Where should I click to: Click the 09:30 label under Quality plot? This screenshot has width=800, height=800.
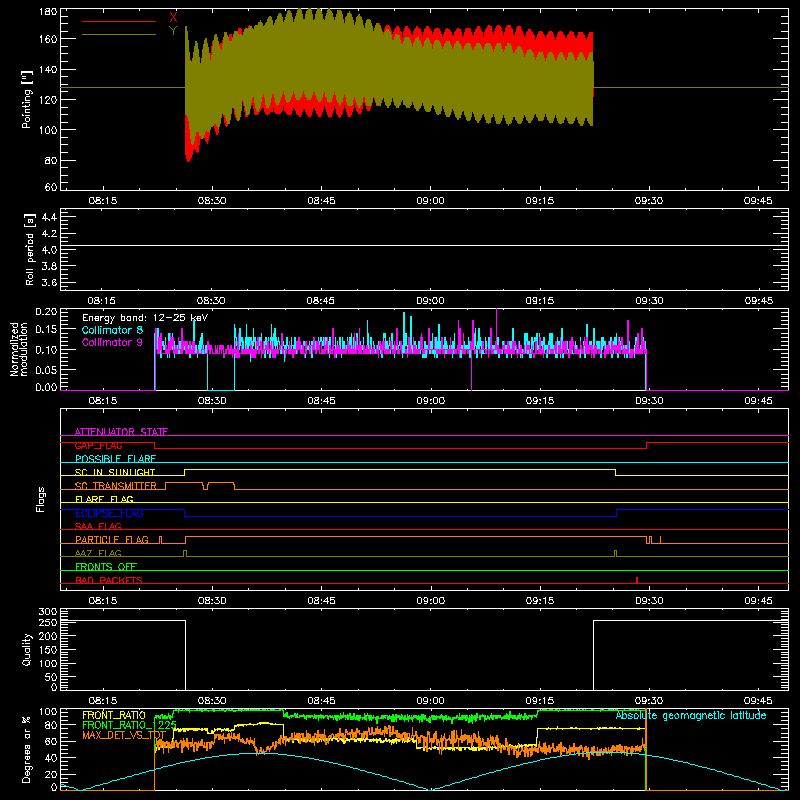[648, 701]
